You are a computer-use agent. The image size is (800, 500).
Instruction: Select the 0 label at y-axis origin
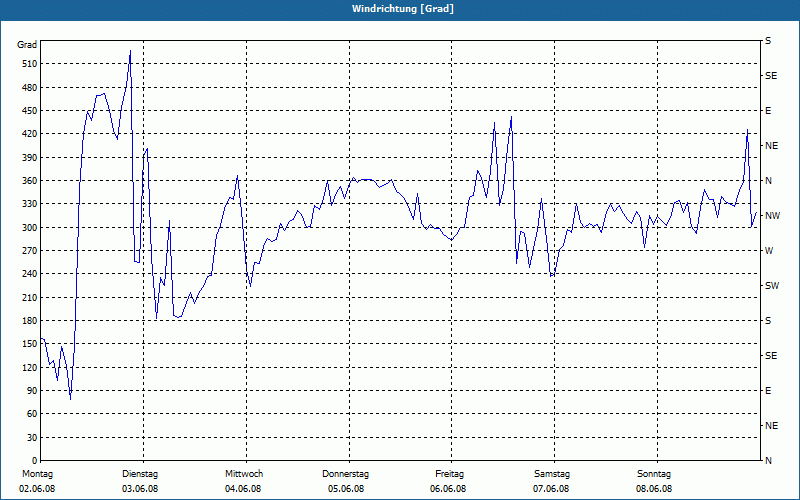click(34, 461)
